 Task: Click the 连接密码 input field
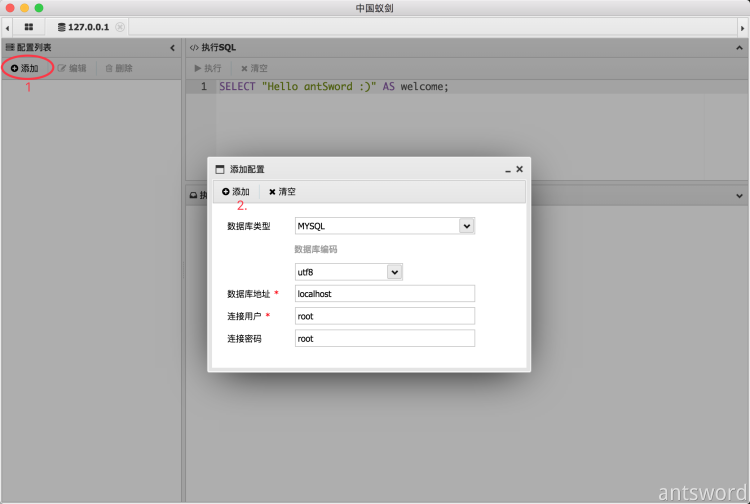point(384,339)
